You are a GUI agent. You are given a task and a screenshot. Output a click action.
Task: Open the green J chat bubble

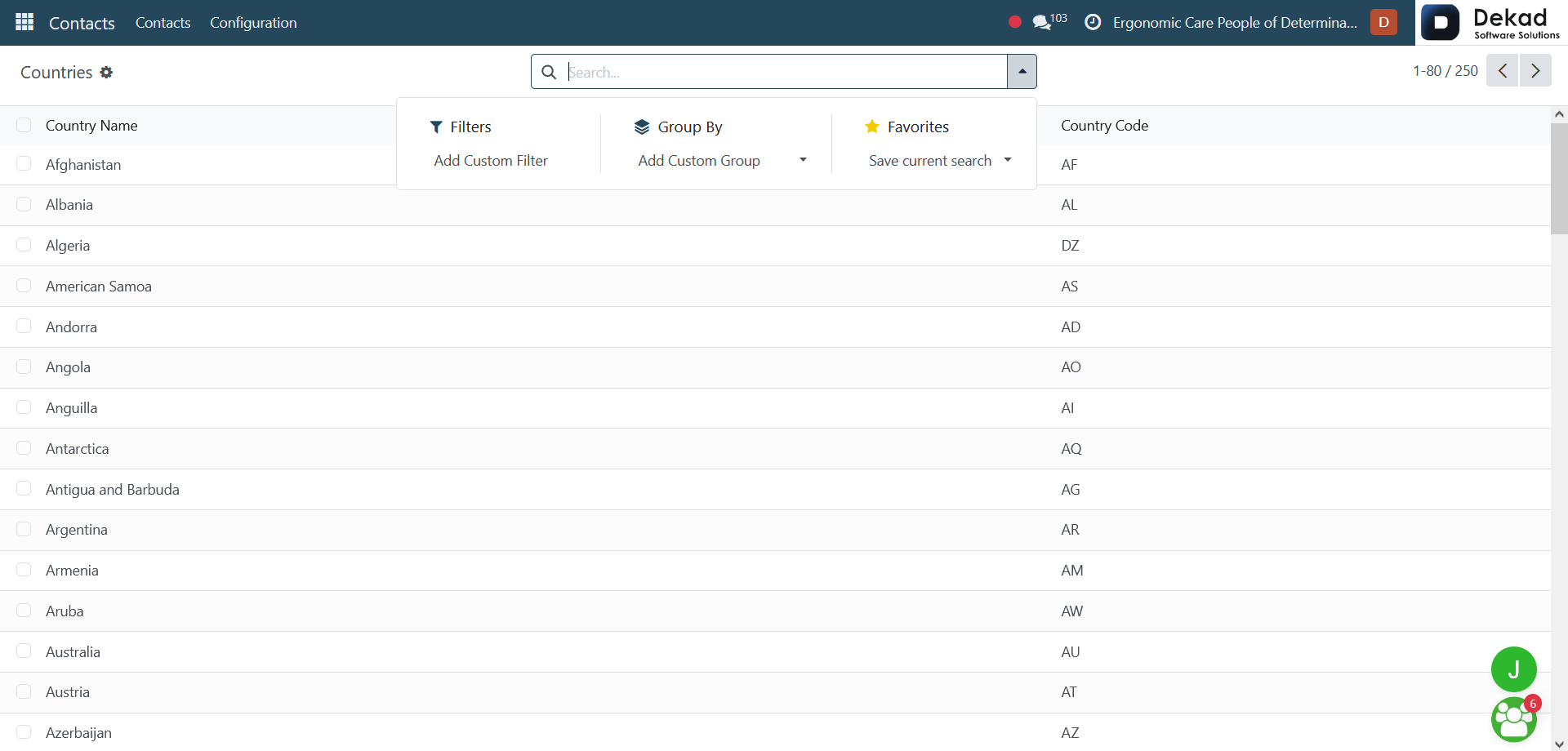1513,669
